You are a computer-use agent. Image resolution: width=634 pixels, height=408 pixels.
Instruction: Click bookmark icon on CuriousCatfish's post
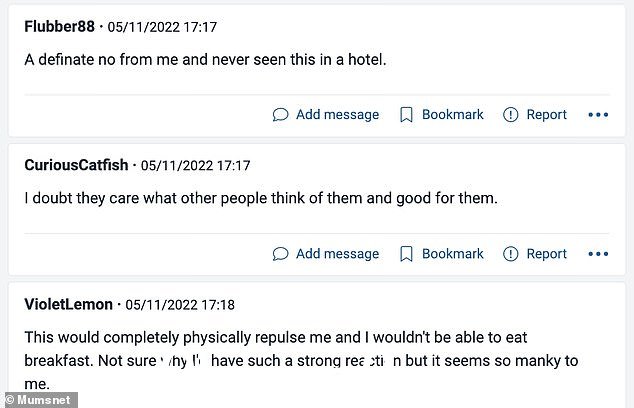pos(406,254)
